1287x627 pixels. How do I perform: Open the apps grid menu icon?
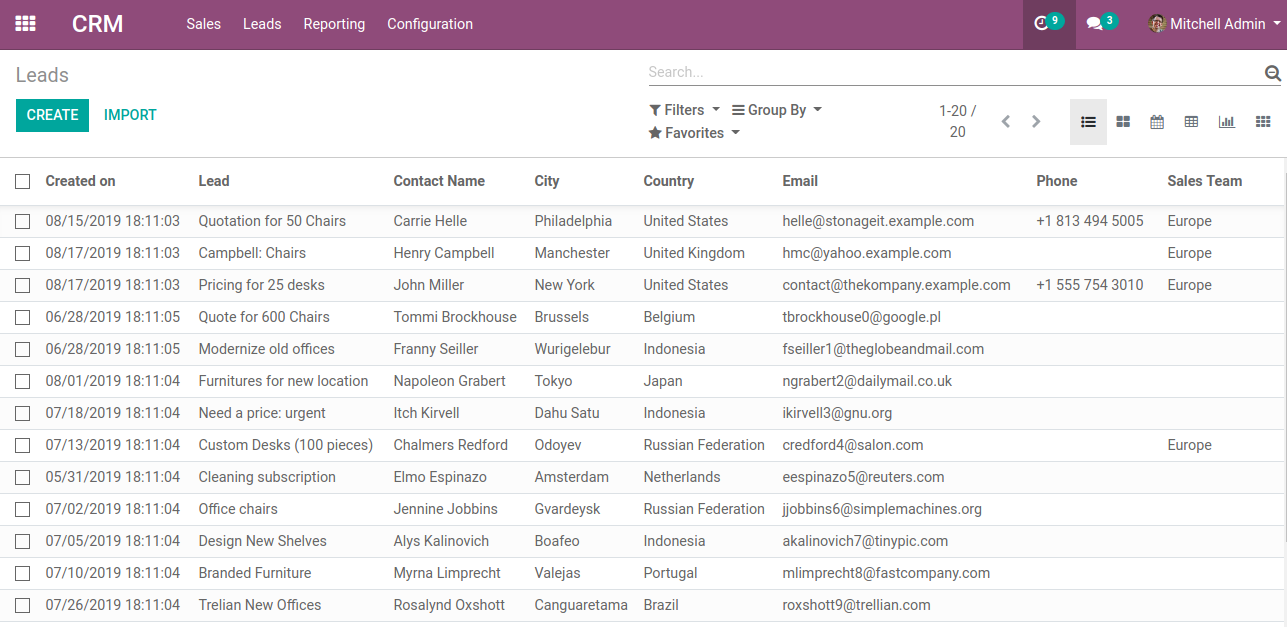25,24
